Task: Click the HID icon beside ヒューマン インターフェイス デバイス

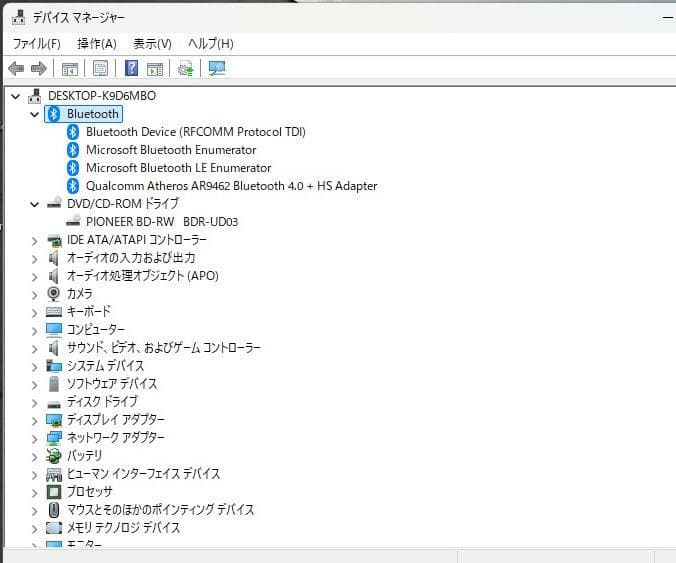Action: [x=54, y=474]
